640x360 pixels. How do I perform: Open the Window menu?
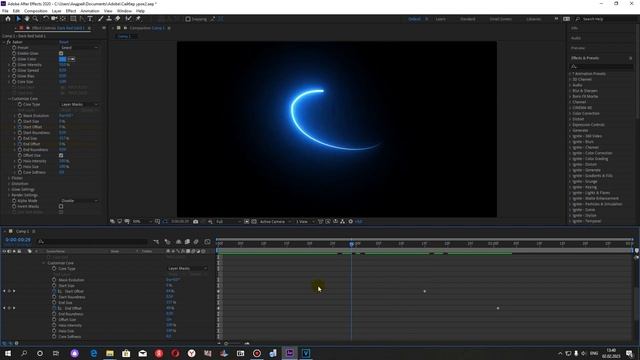pos(124,11)
